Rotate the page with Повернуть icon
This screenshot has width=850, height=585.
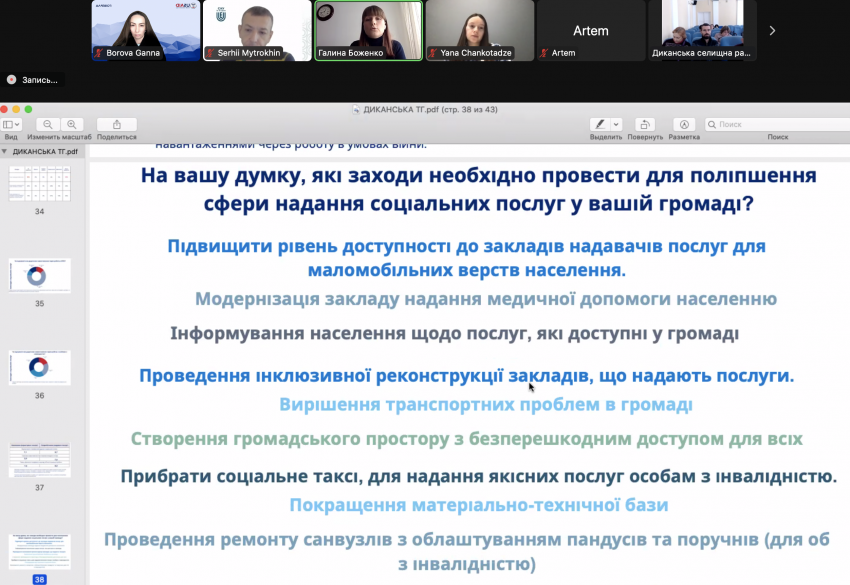pyautogui.click(x=645, y=125)
